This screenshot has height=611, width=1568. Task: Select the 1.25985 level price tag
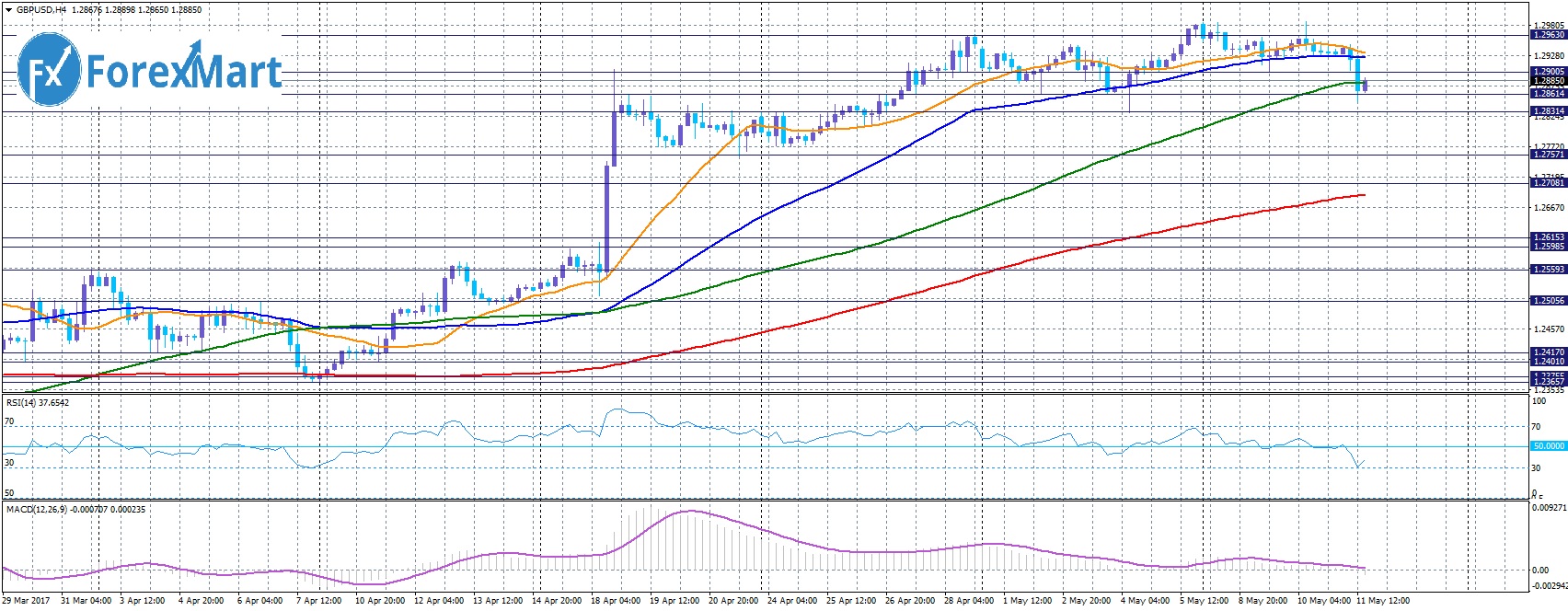coord(1548,247)
